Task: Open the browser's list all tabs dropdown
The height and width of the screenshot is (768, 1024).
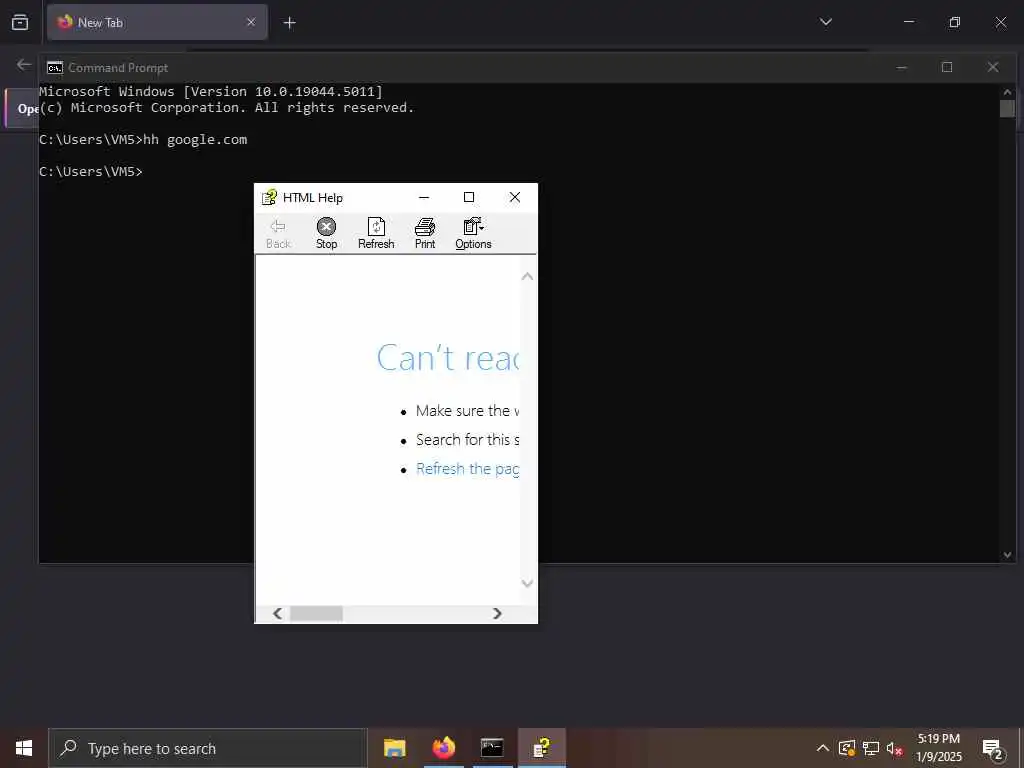Action: pyautogui.click(x=825, y=22)
